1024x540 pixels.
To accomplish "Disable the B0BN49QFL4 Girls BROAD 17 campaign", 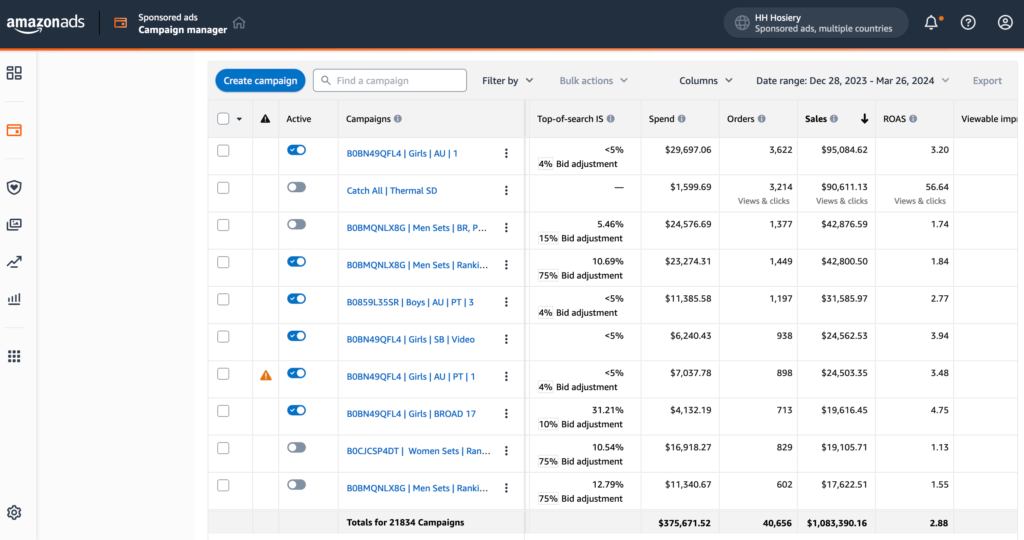I will coord(296,410).
